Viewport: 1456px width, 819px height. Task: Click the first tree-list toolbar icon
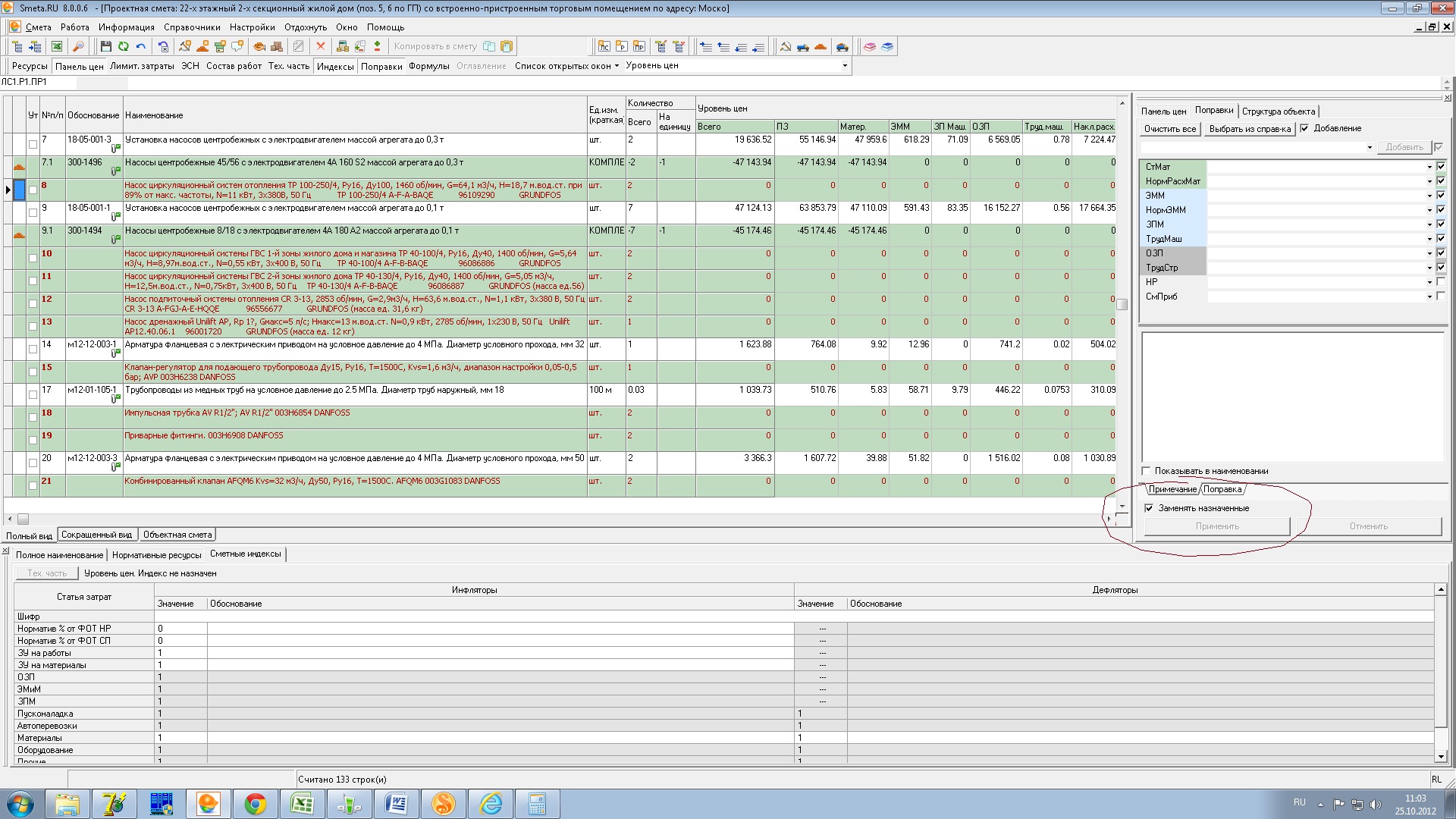click(17, 46)
